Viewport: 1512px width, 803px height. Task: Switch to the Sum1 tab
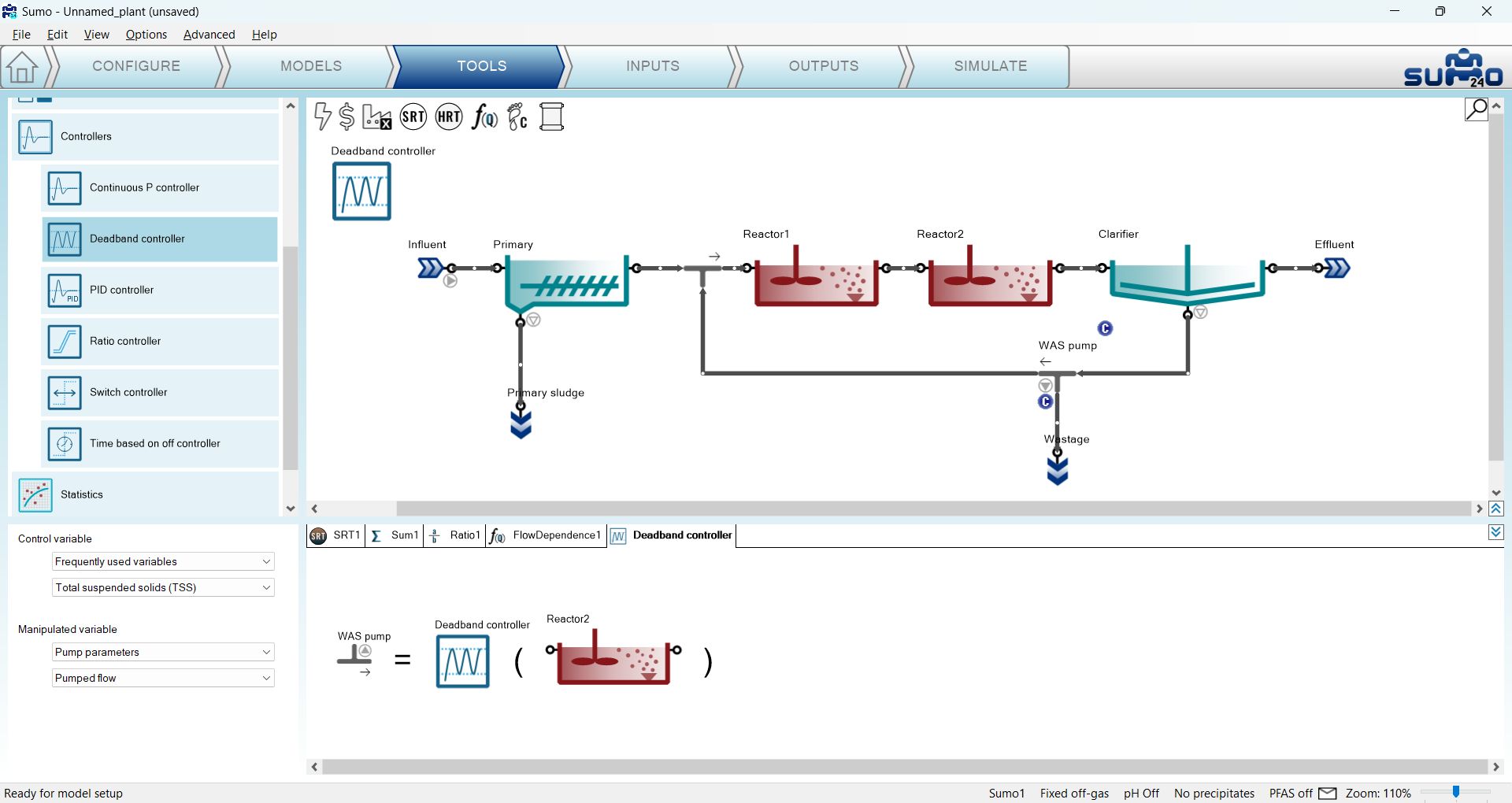[x=395, y=535]
